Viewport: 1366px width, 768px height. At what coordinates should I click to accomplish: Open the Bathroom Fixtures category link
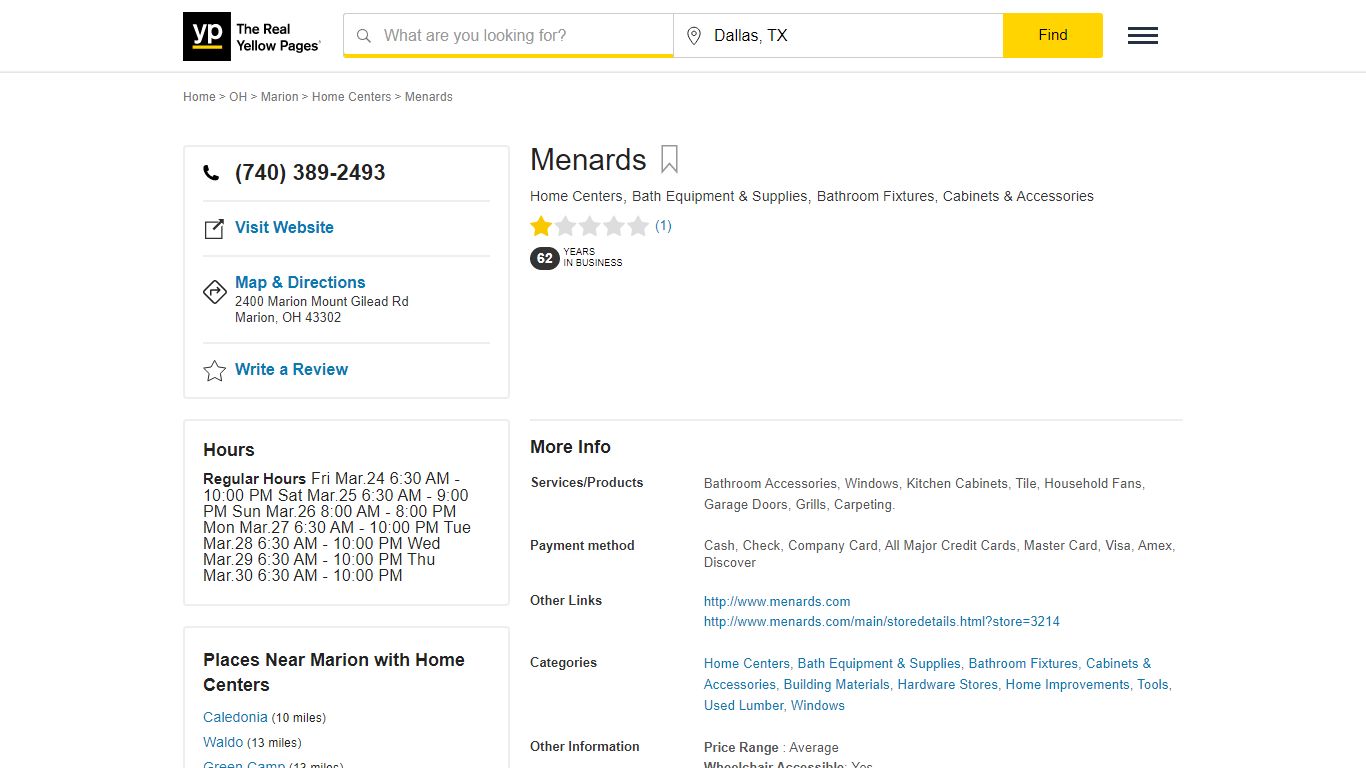tap(1023, 664)
